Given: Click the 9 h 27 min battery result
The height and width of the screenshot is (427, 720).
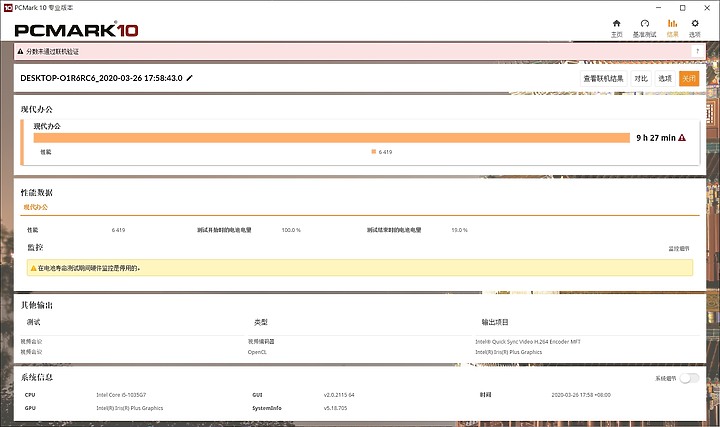Looking at the screenshot, I should [656, 138].
